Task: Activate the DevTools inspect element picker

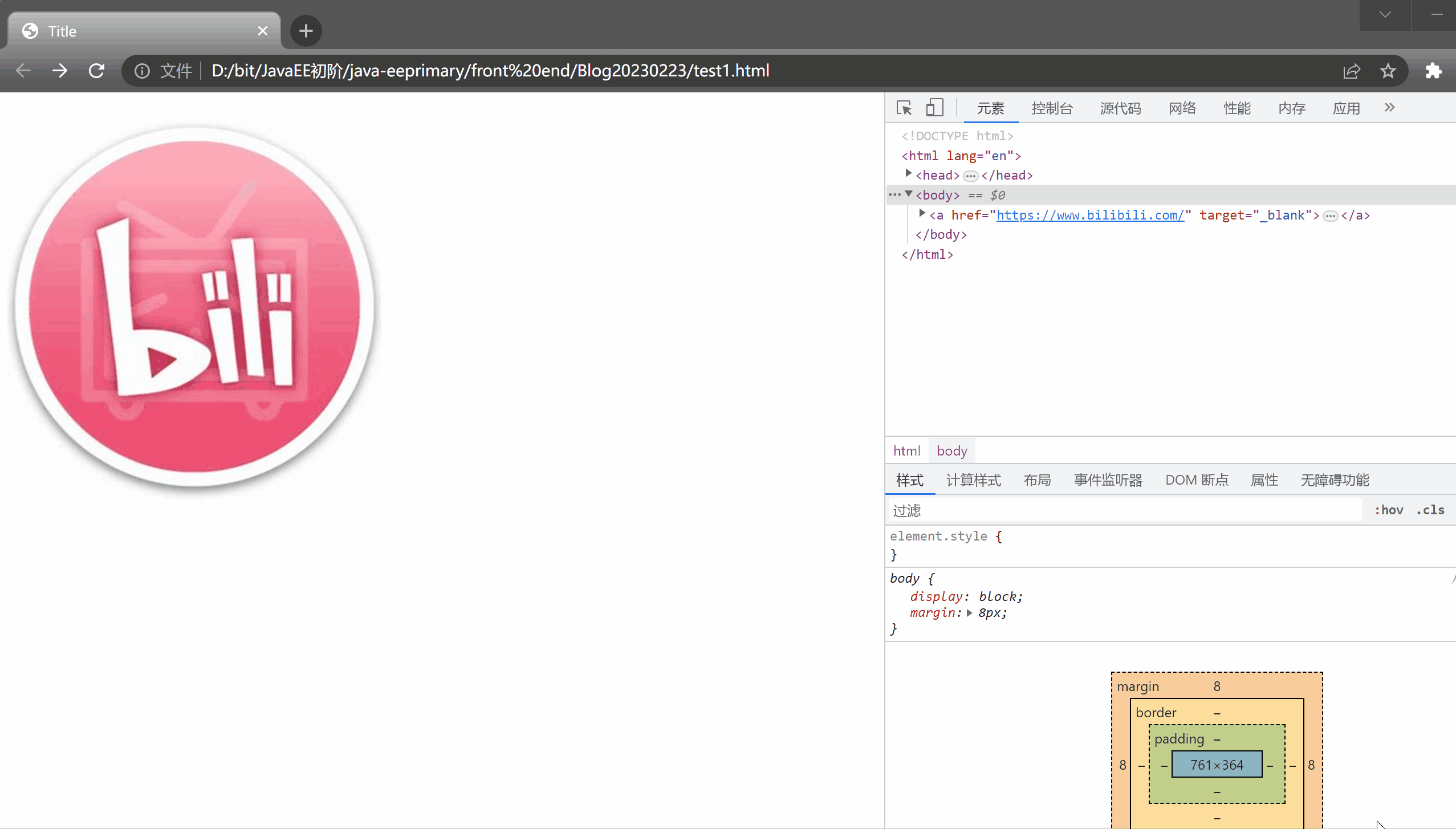Action: tap(904, 108)
